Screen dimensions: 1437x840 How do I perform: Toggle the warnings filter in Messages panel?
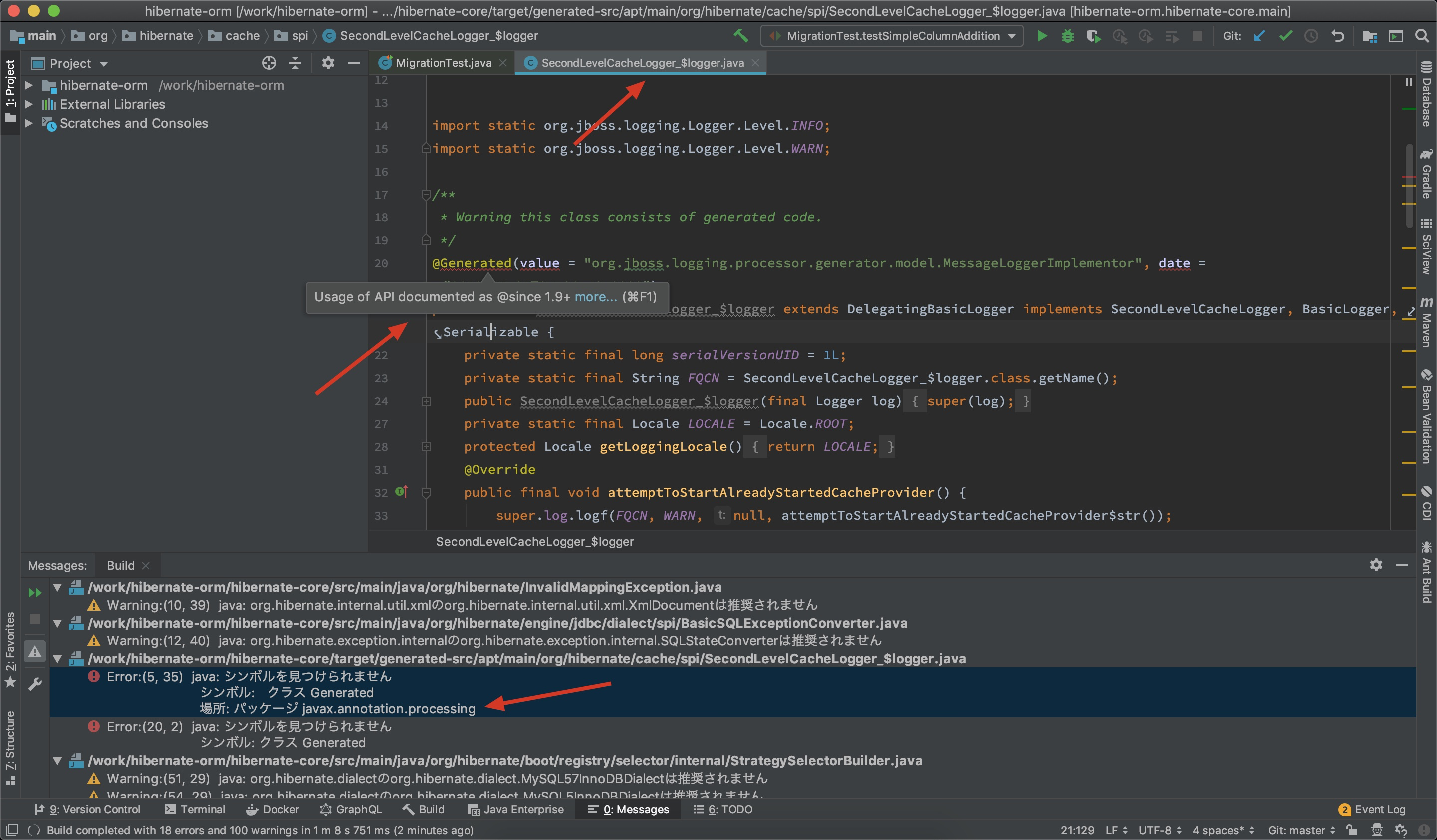pos(35,651)
